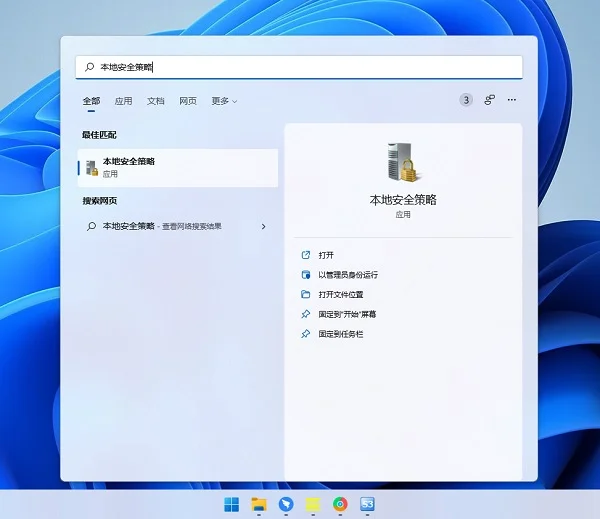Click the folder icon for file location

(305, 294)
